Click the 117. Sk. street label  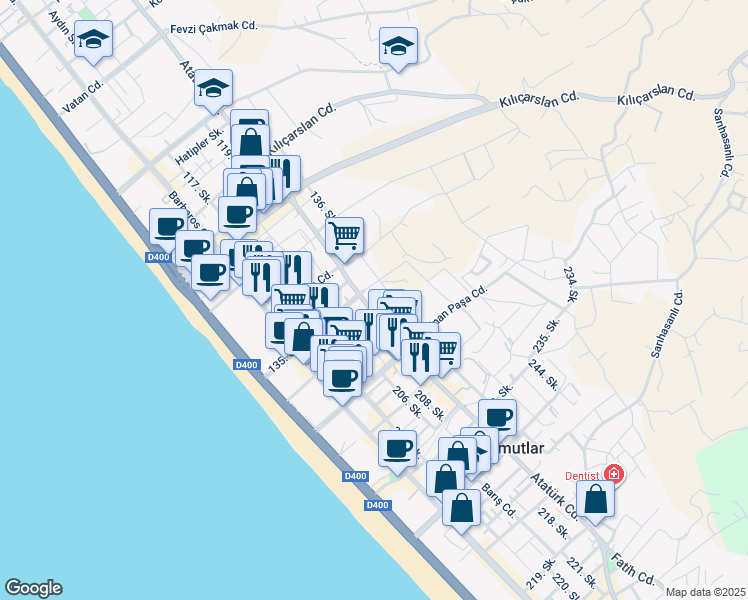[196, 187]
